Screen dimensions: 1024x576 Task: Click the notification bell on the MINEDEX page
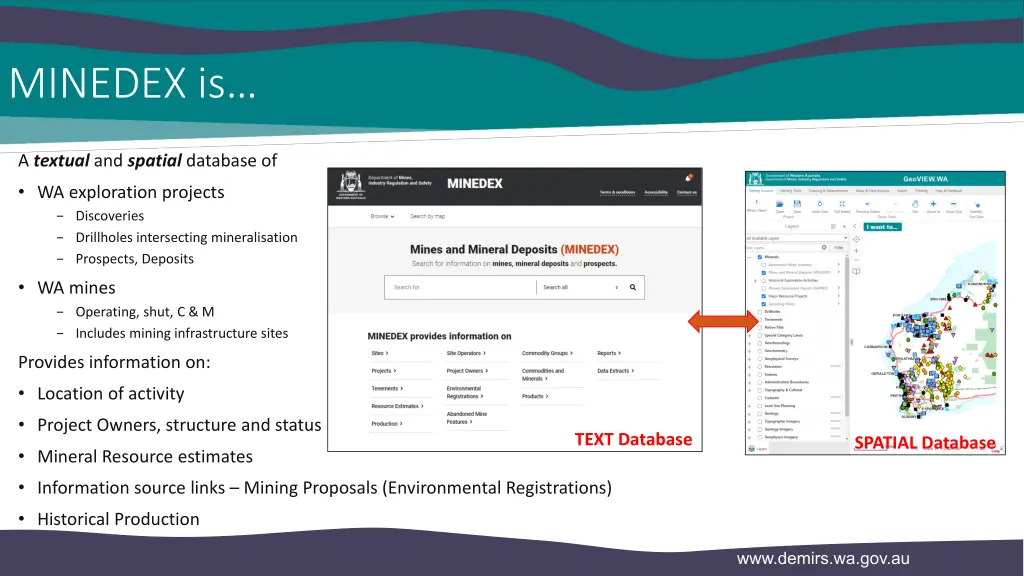pyautogui.click(x=688, y=178)
